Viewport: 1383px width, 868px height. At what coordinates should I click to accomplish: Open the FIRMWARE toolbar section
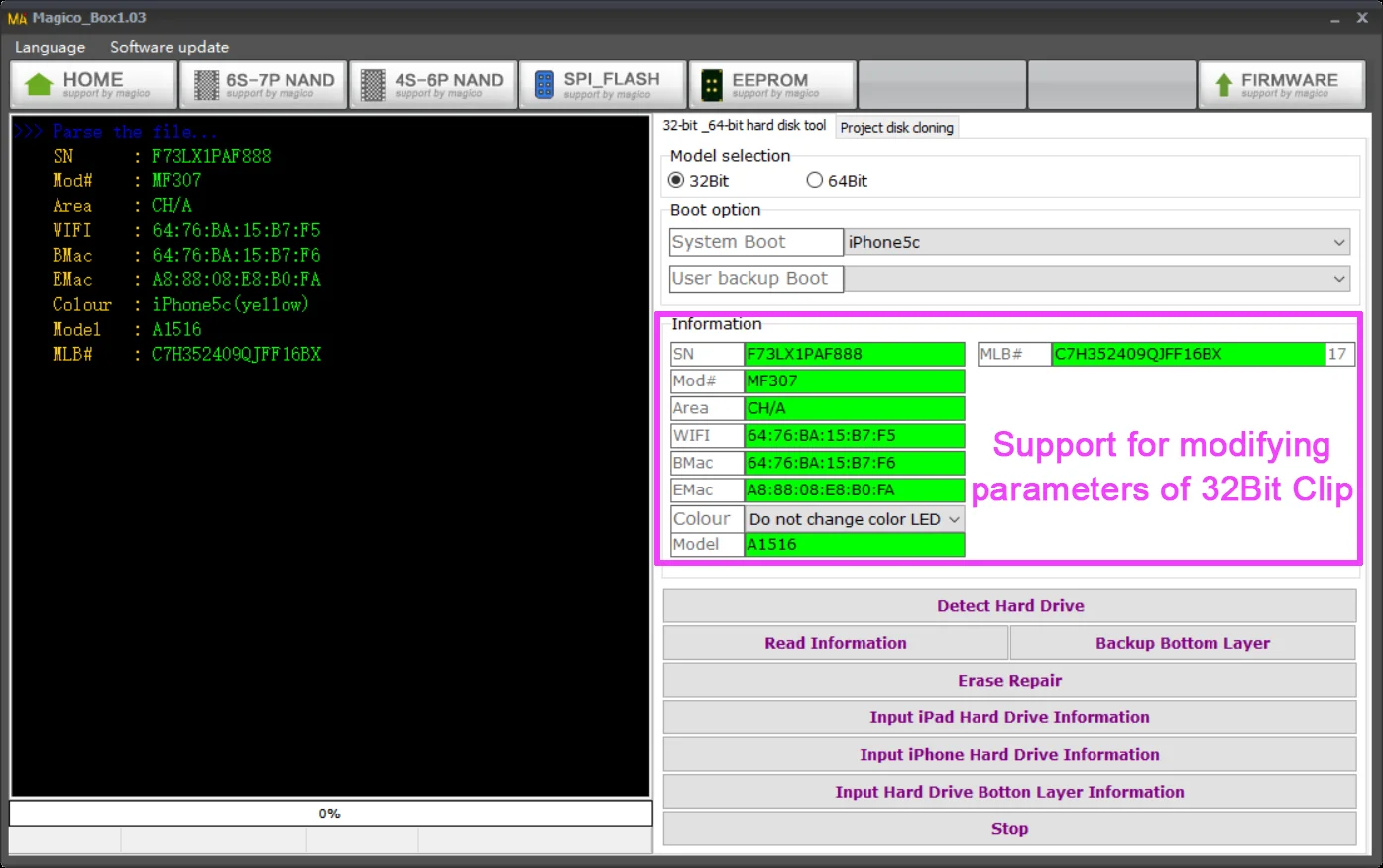point(1282,85)
